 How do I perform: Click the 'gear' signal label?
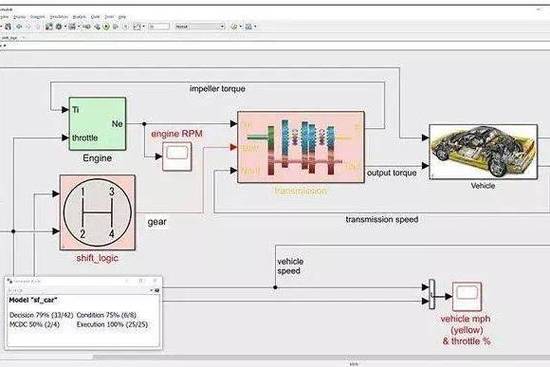pos(157,222)
